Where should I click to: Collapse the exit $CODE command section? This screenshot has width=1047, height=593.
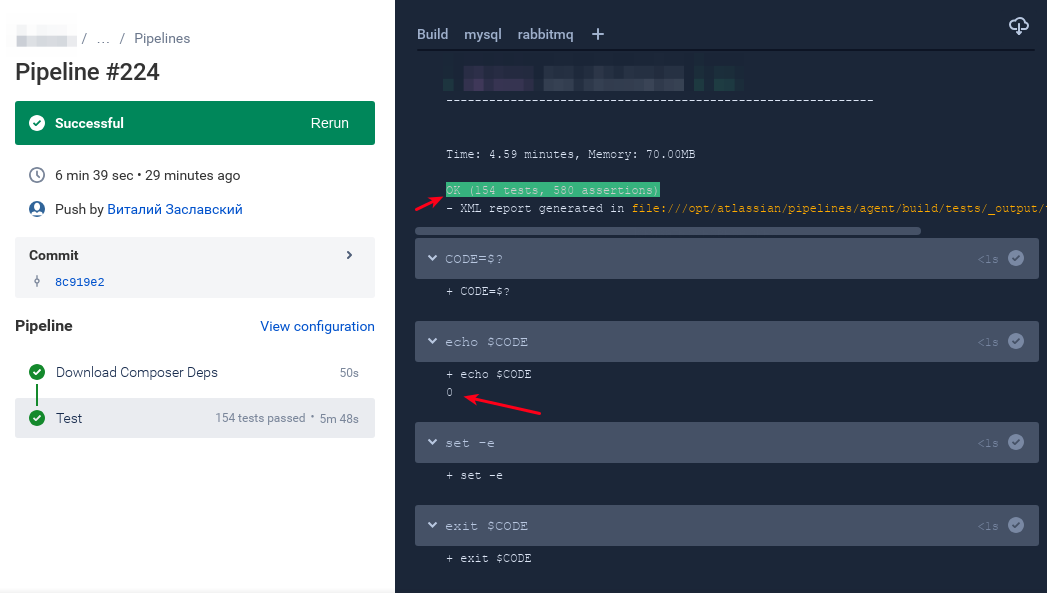click(x=432, y=526)
